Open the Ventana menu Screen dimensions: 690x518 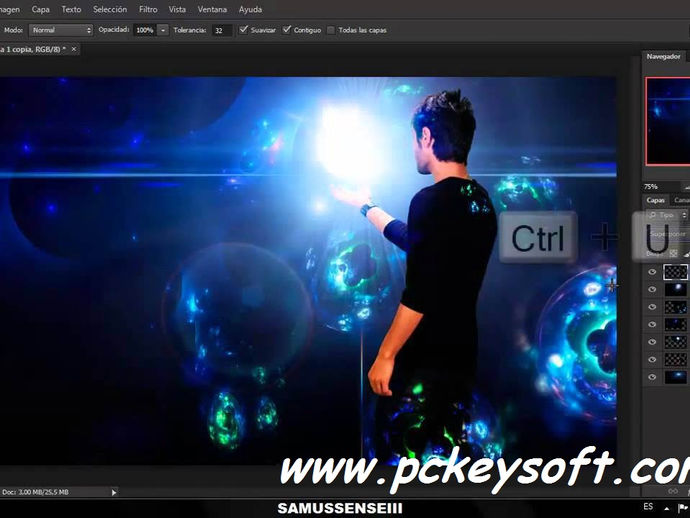tap(212, 9)
